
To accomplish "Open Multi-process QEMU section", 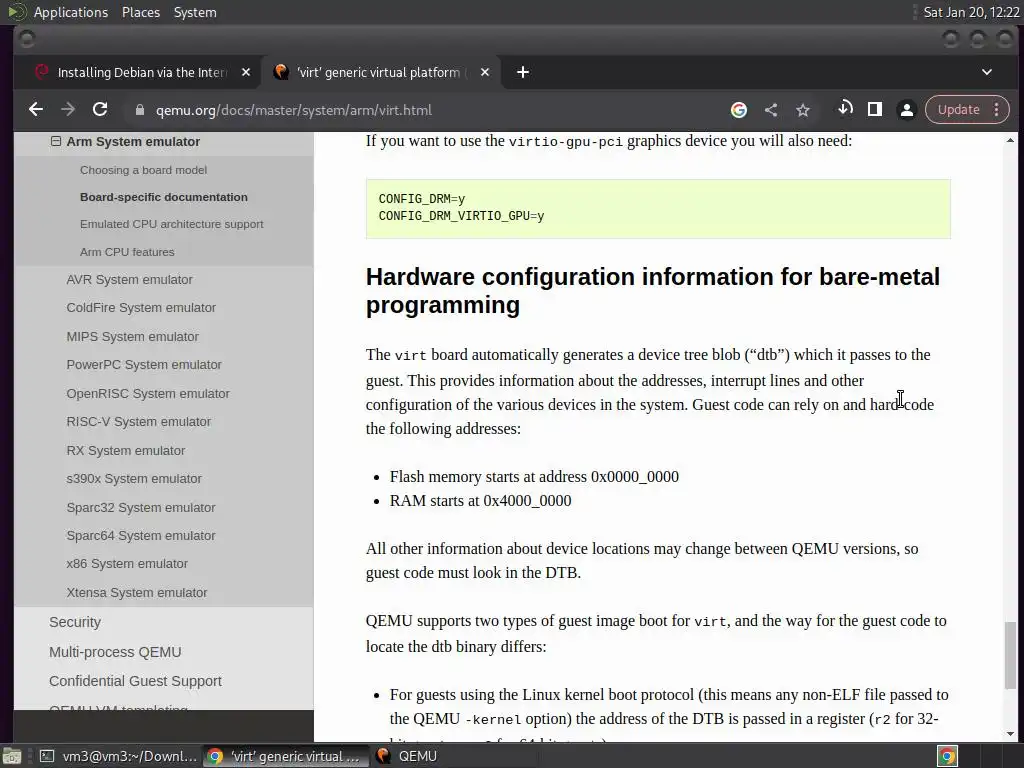I will click(x=115, y=652).
